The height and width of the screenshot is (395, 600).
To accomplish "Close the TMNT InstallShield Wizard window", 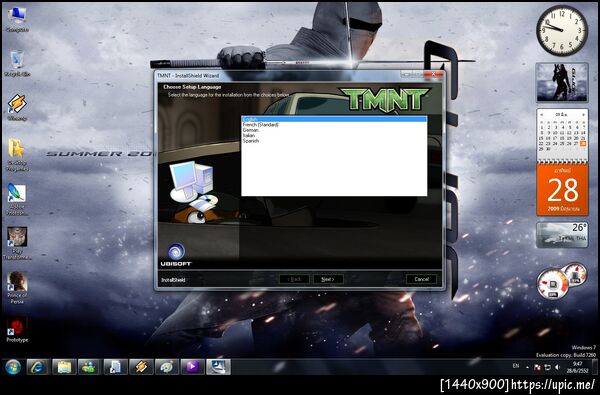I will tap(433, 74).
